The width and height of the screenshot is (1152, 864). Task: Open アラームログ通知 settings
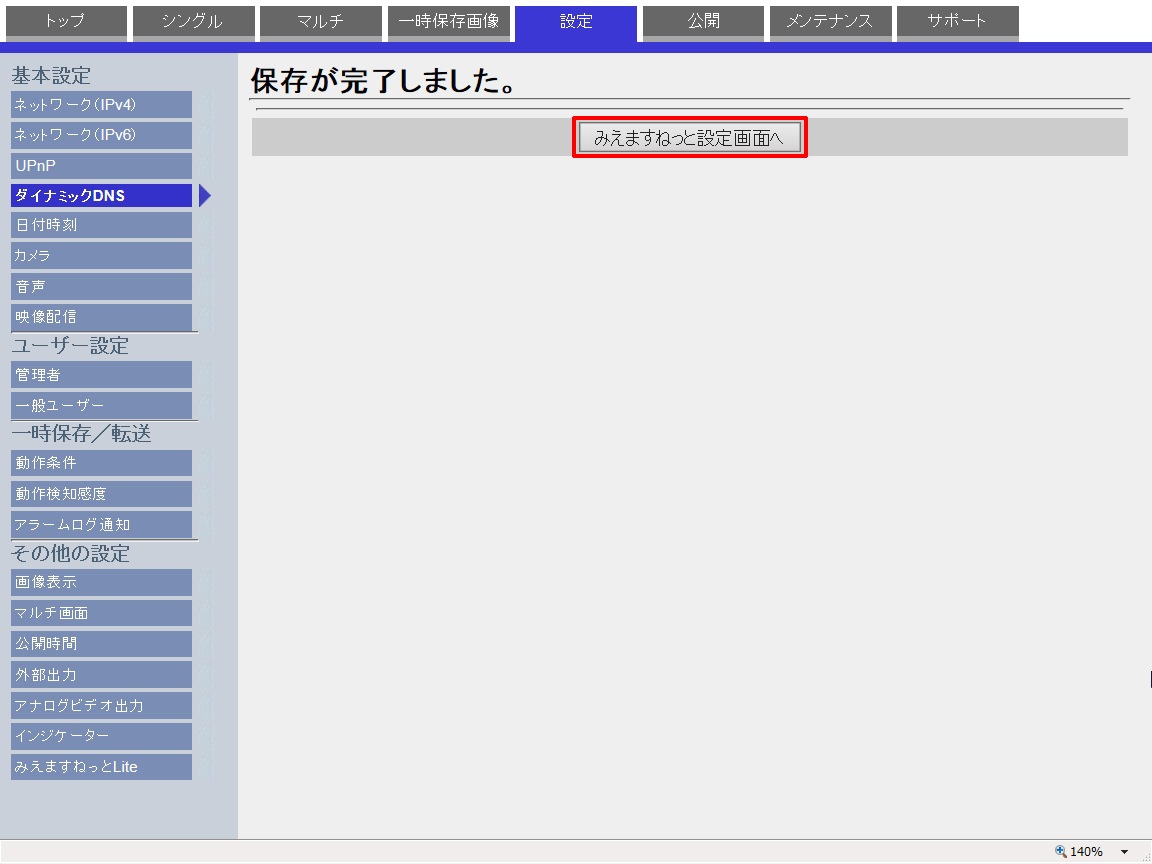coord(101,525)
